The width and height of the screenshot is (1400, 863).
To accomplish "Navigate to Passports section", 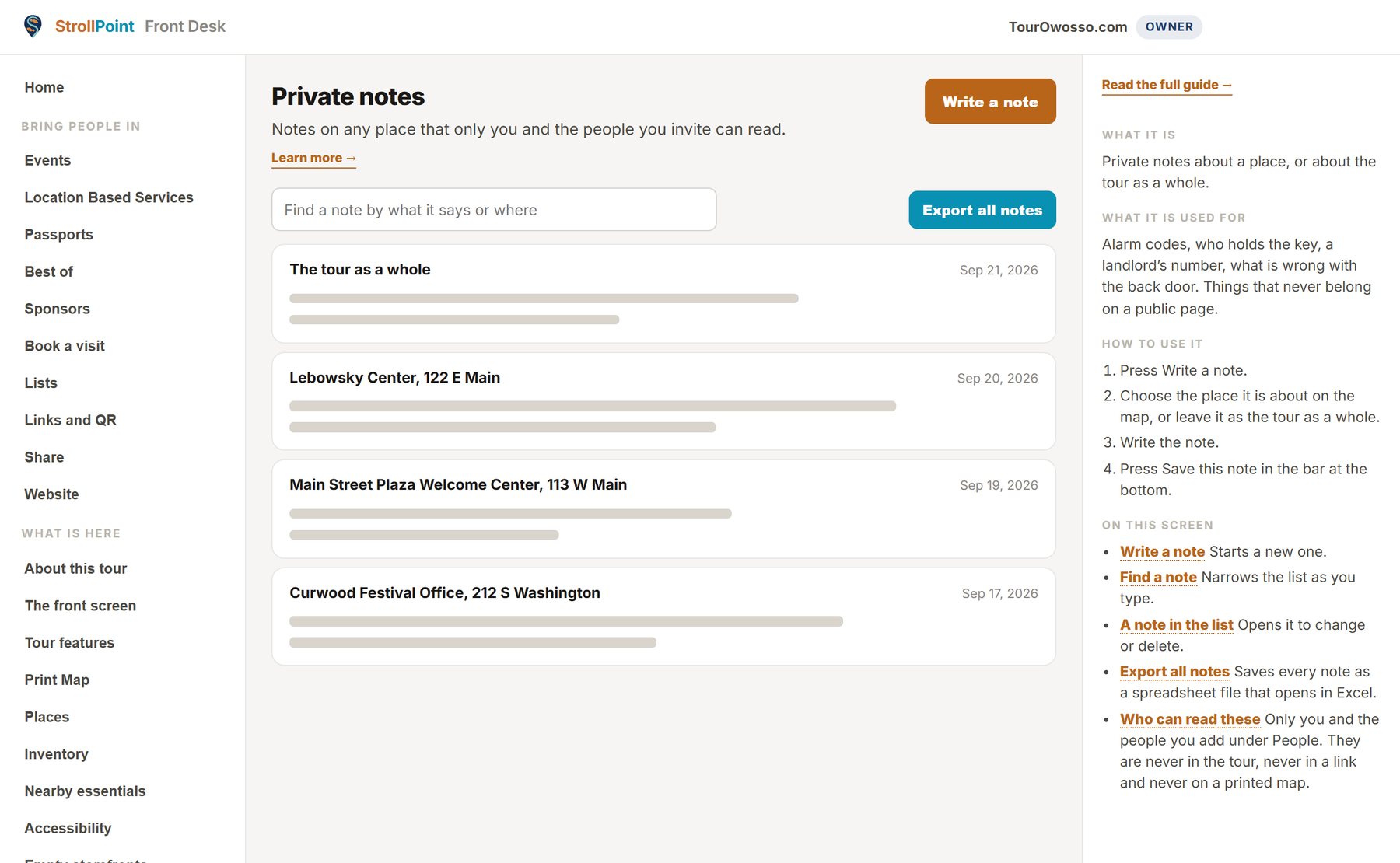I will coord(59,235).
